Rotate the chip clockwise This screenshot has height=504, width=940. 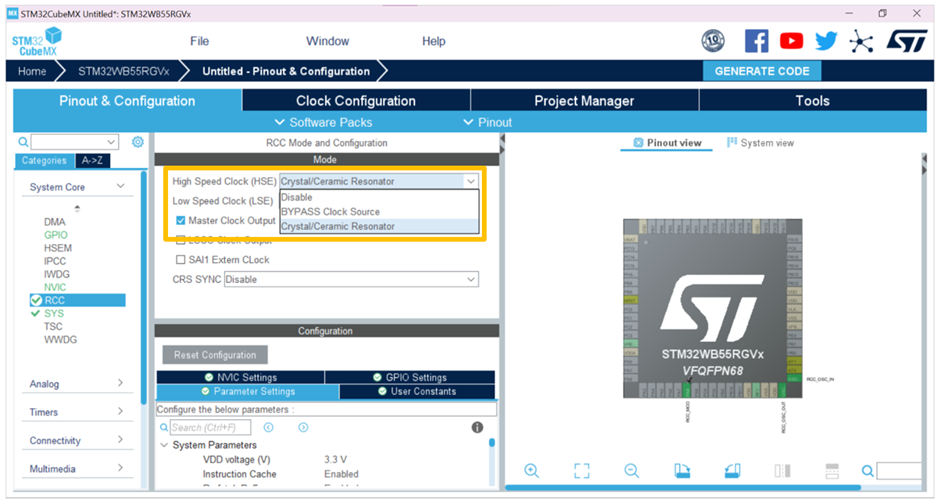click(x=682, y=470)
